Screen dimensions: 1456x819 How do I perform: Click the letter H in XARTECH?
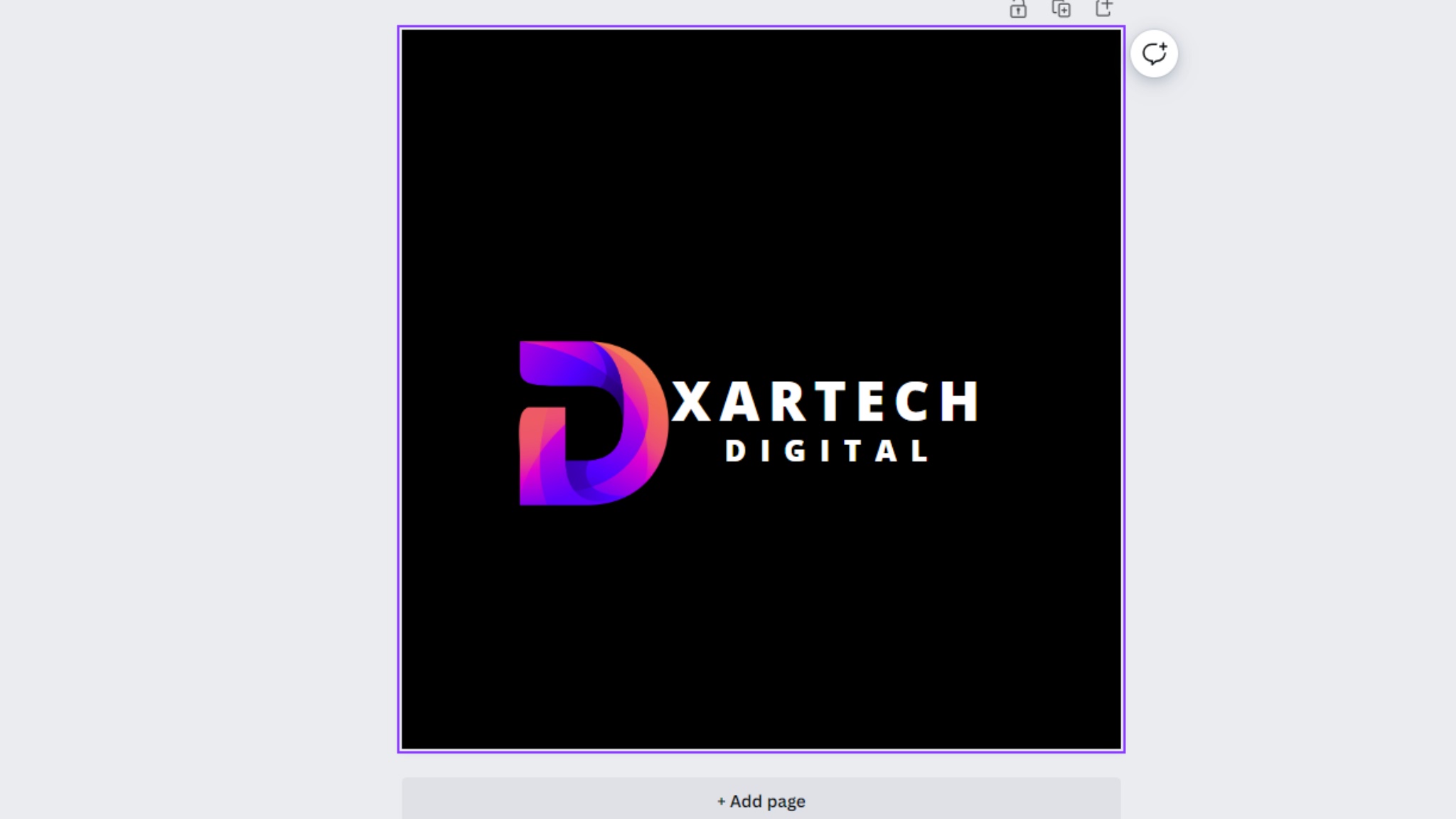click(x=959, y=402)
